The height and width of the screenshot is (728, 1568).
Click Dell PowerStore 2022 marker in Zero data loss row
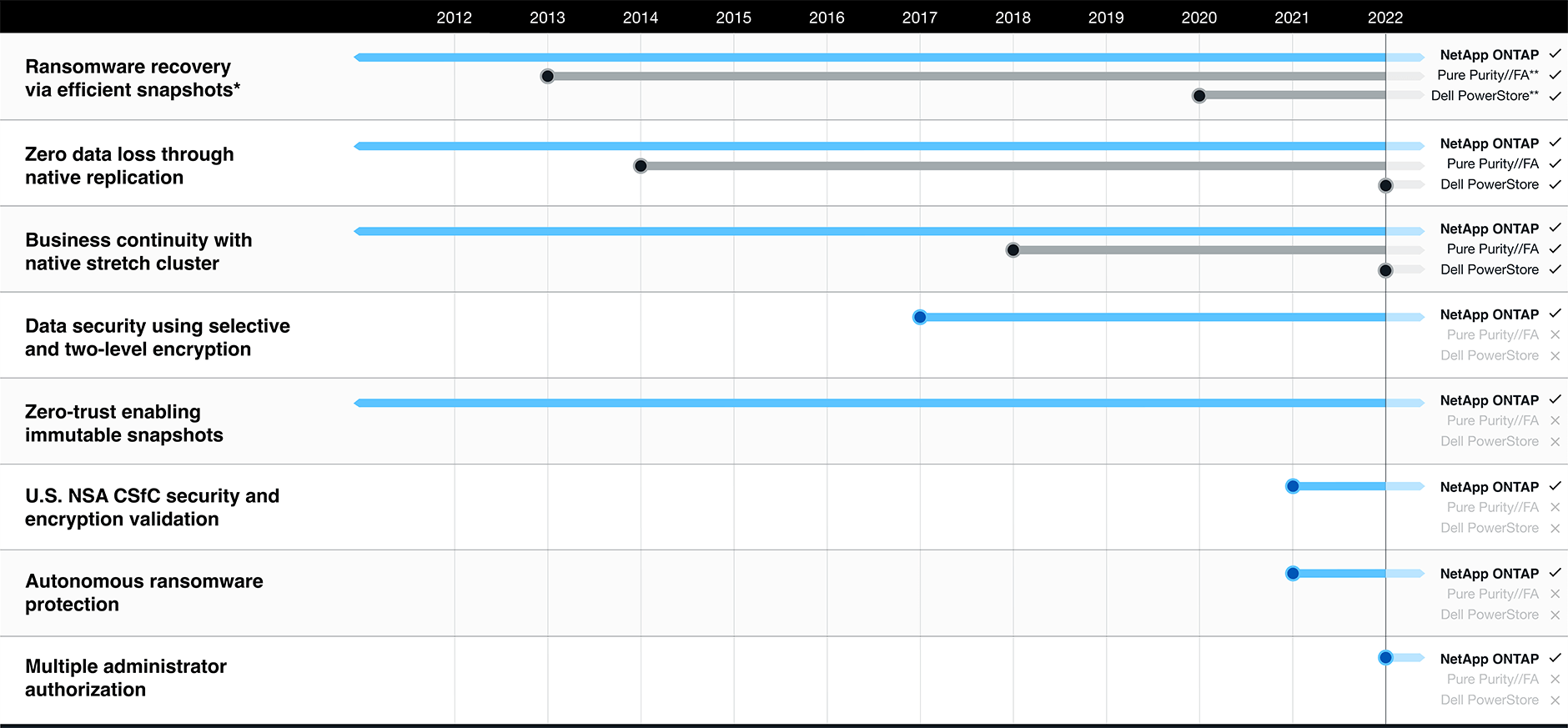1385,185
